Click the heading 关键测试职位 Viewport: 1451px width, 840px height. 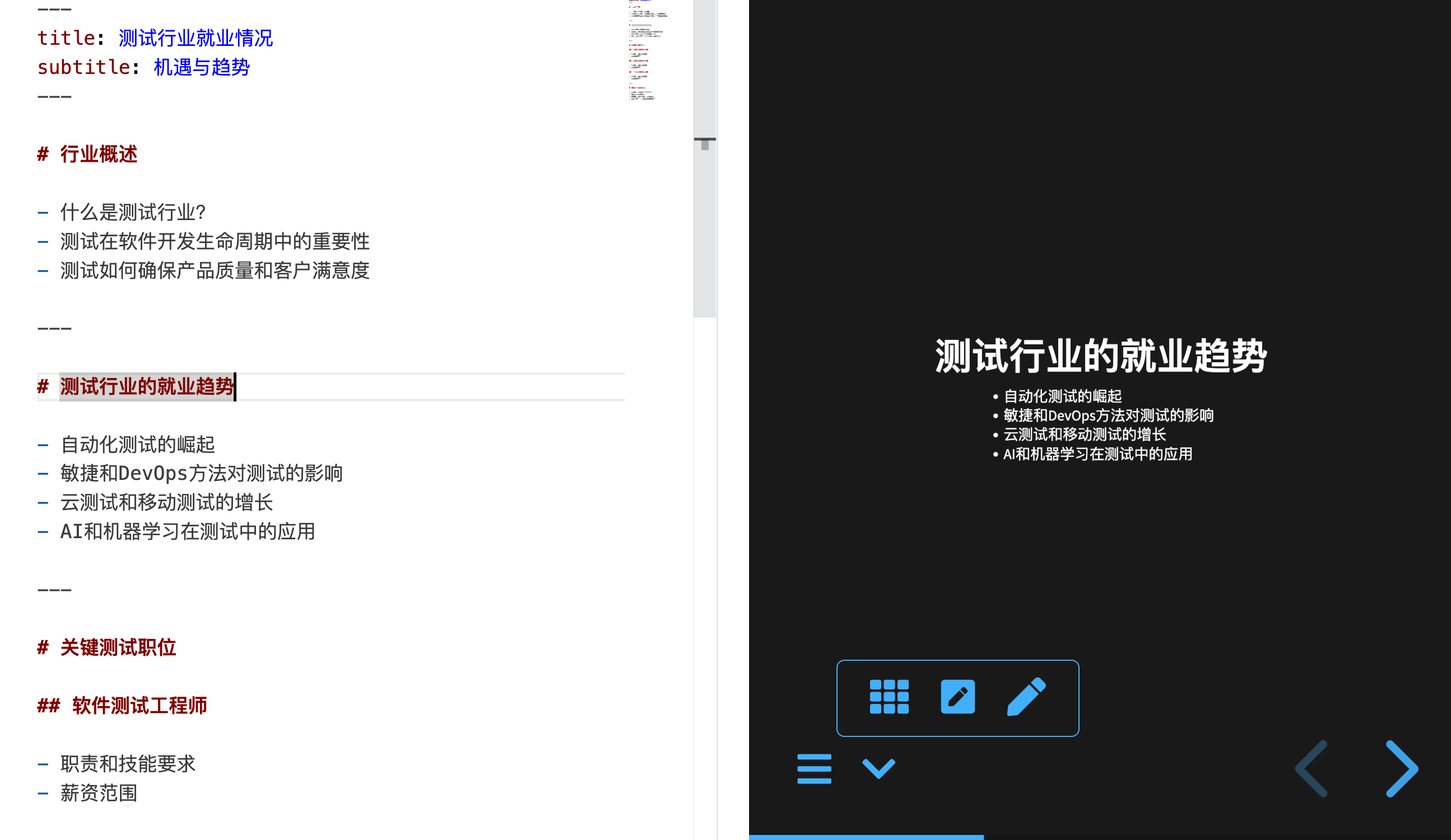[118, 648]
